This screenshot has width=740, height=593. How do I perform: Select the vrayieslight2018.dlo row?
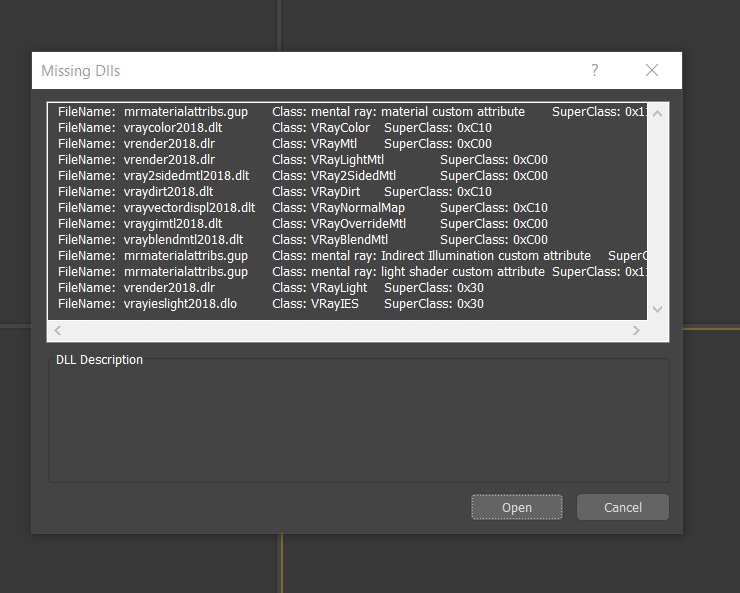pyautogui.click(x=348, y=304)
